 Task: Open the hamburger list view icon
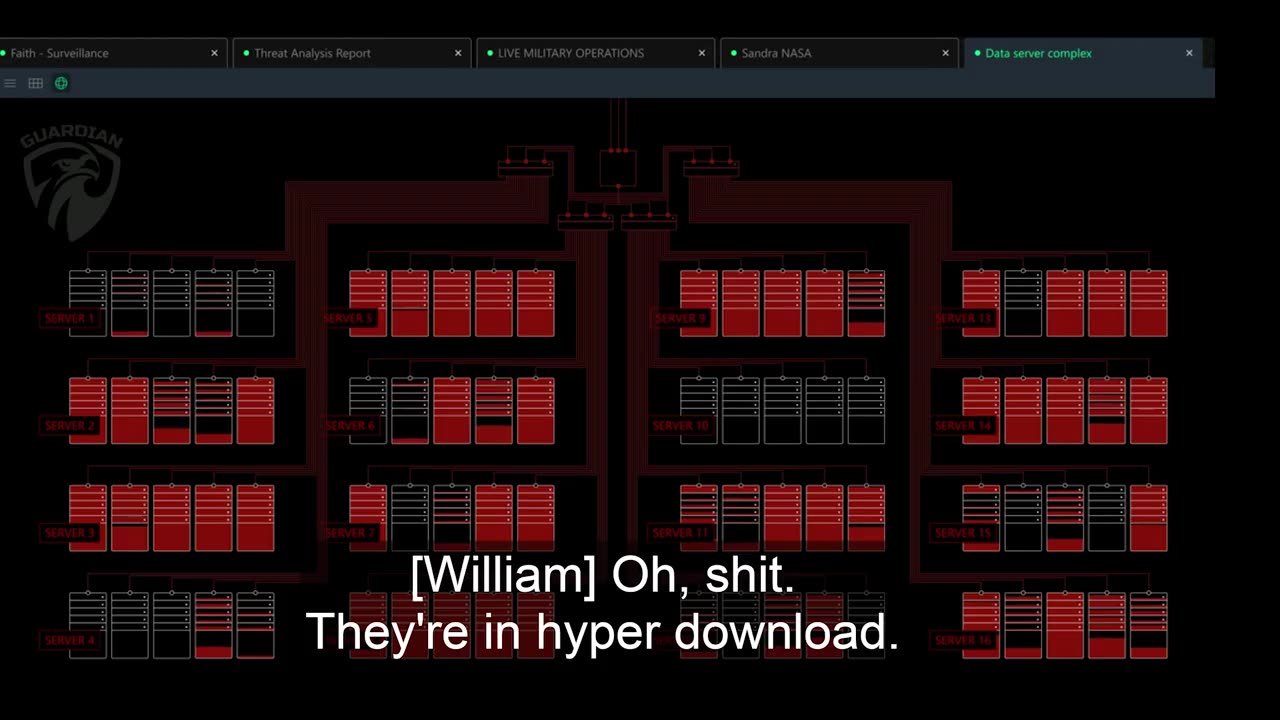point(10,83)
